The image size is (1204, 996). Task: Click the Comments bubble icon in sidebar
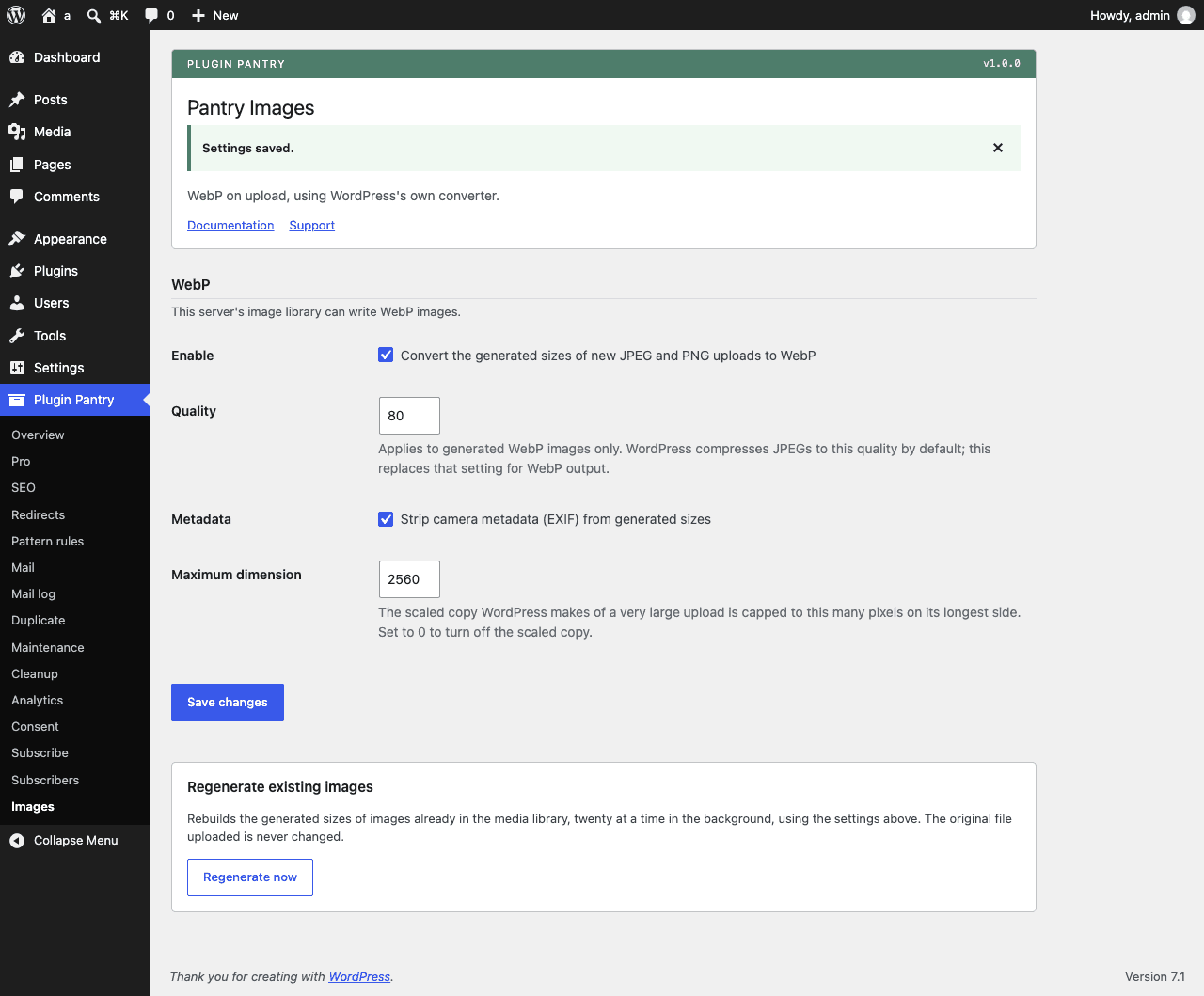point(17,197)
